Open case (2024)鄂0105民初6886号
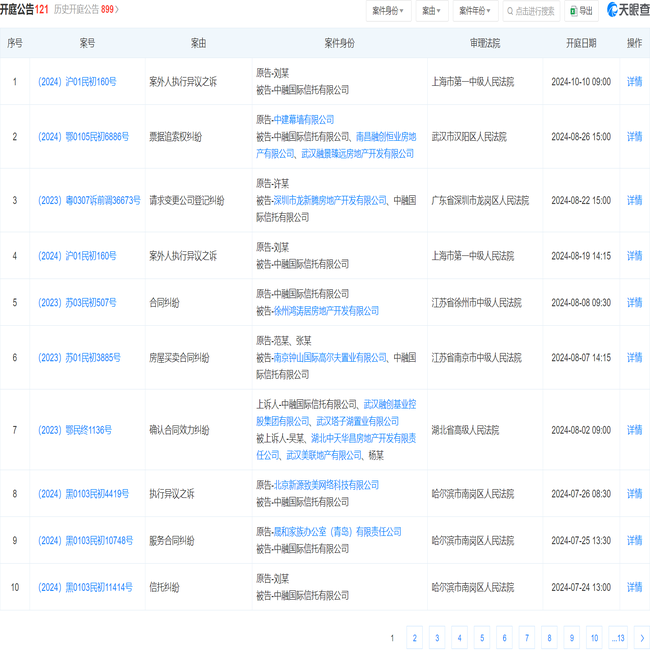Image resolution: width=650 pixels, height=650 pixels. 83,137
